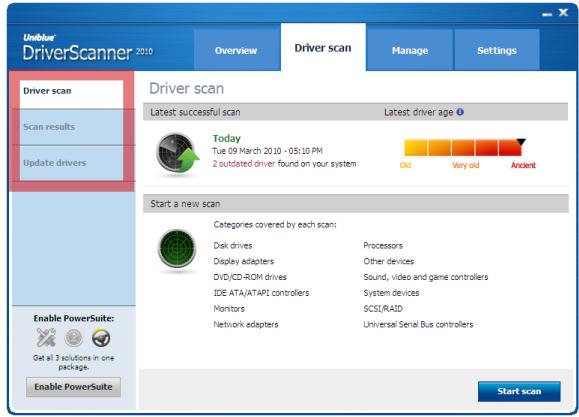Screen dimensions: 579x417
Task: Click the info icon beside Latest driver age
Action: pyautogui.click(x=460, y=112)
